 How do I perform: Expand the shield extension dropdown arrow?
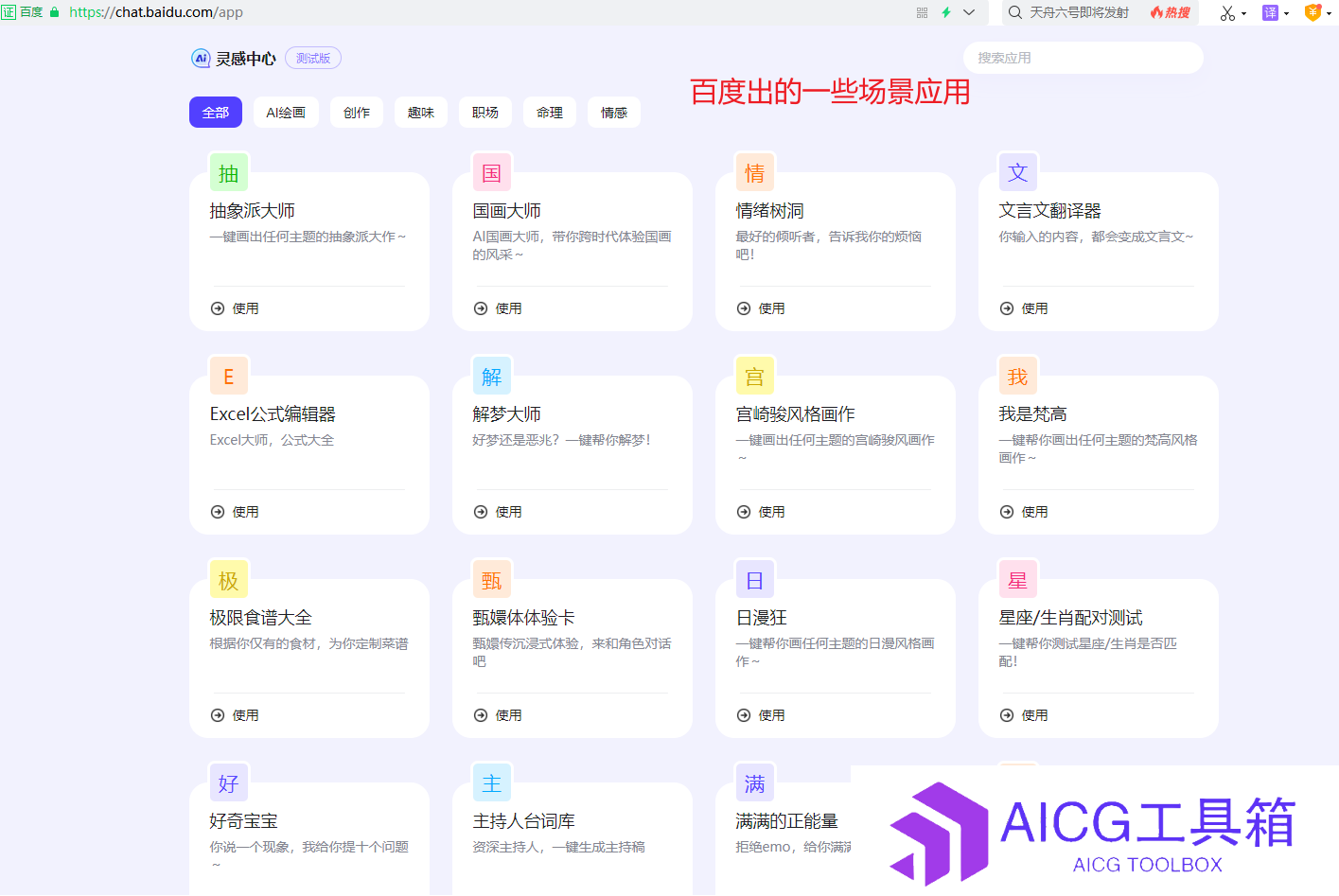tap(1329, 14)
